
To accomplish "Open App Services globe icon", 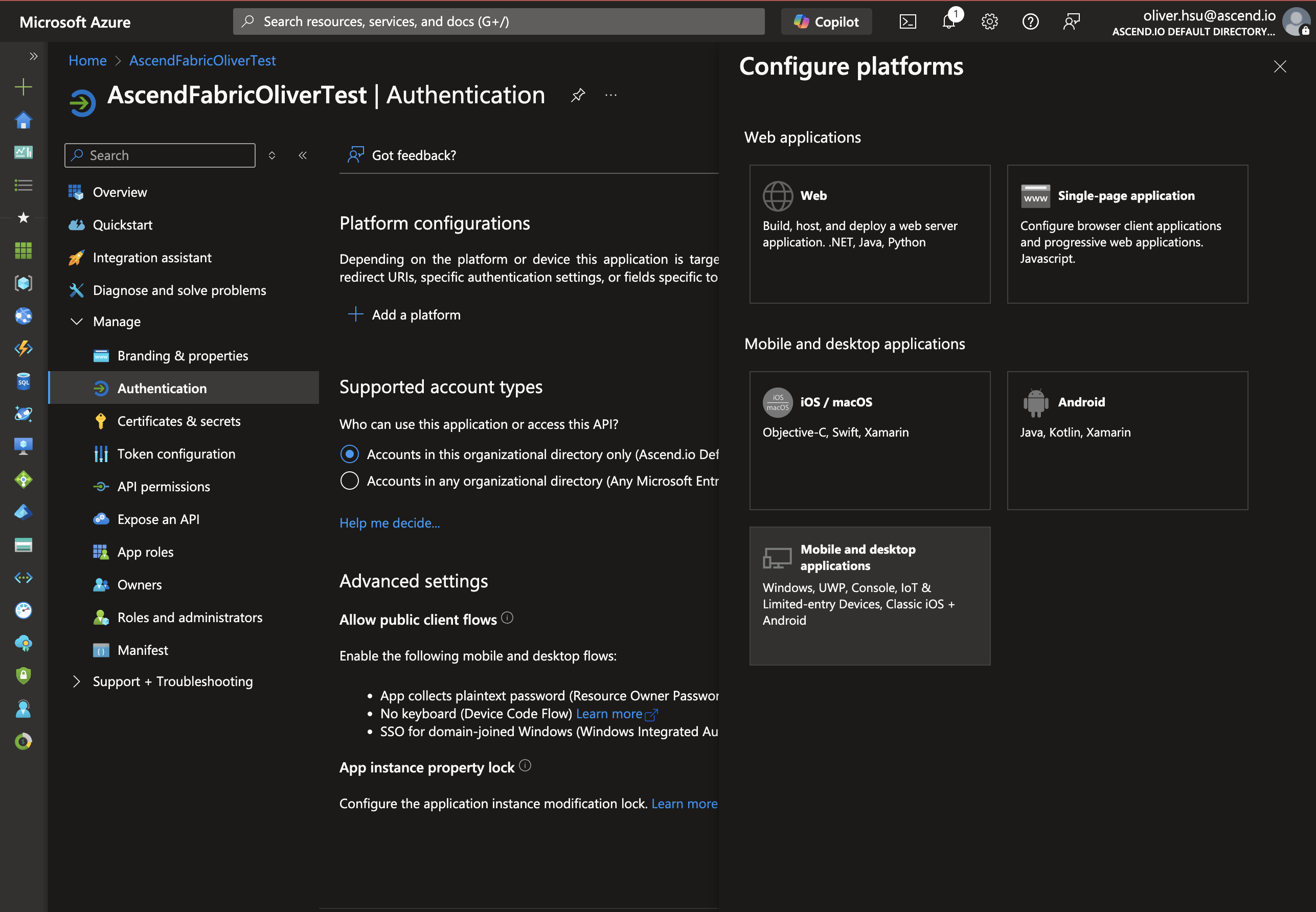I will [x=23, y=316].
